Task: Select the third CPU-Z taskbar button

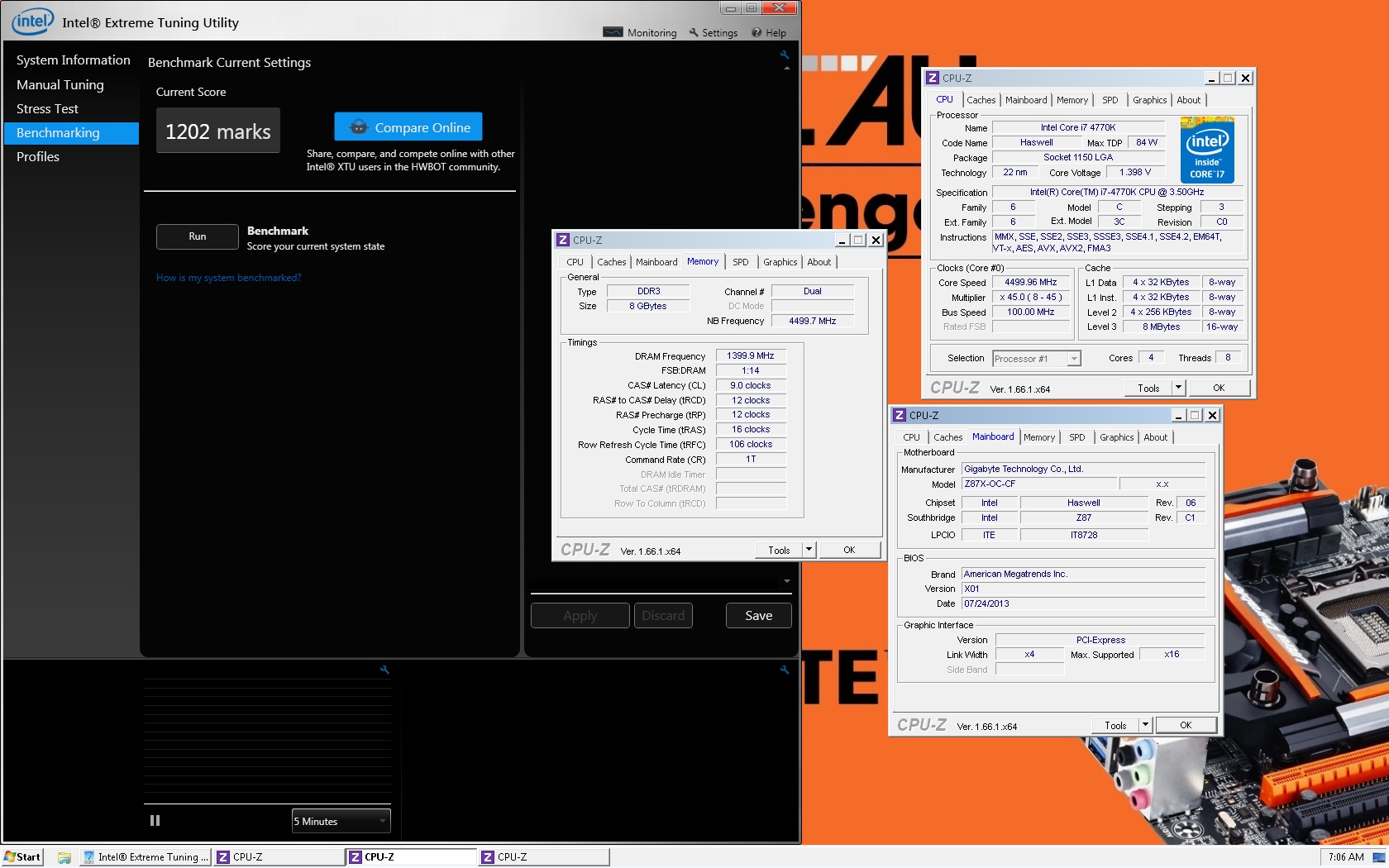Action: tap(543, 857)
